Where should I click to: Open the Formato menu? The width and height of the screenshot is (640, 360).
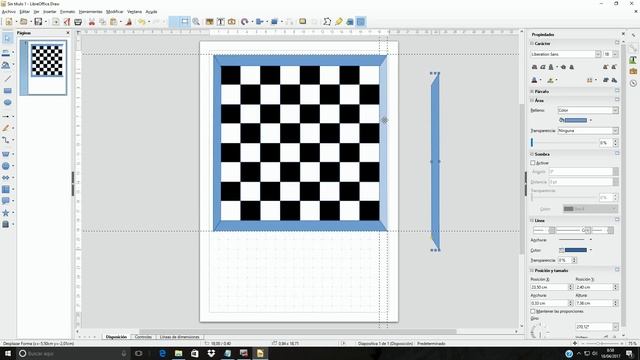click(x=68, y=12)
